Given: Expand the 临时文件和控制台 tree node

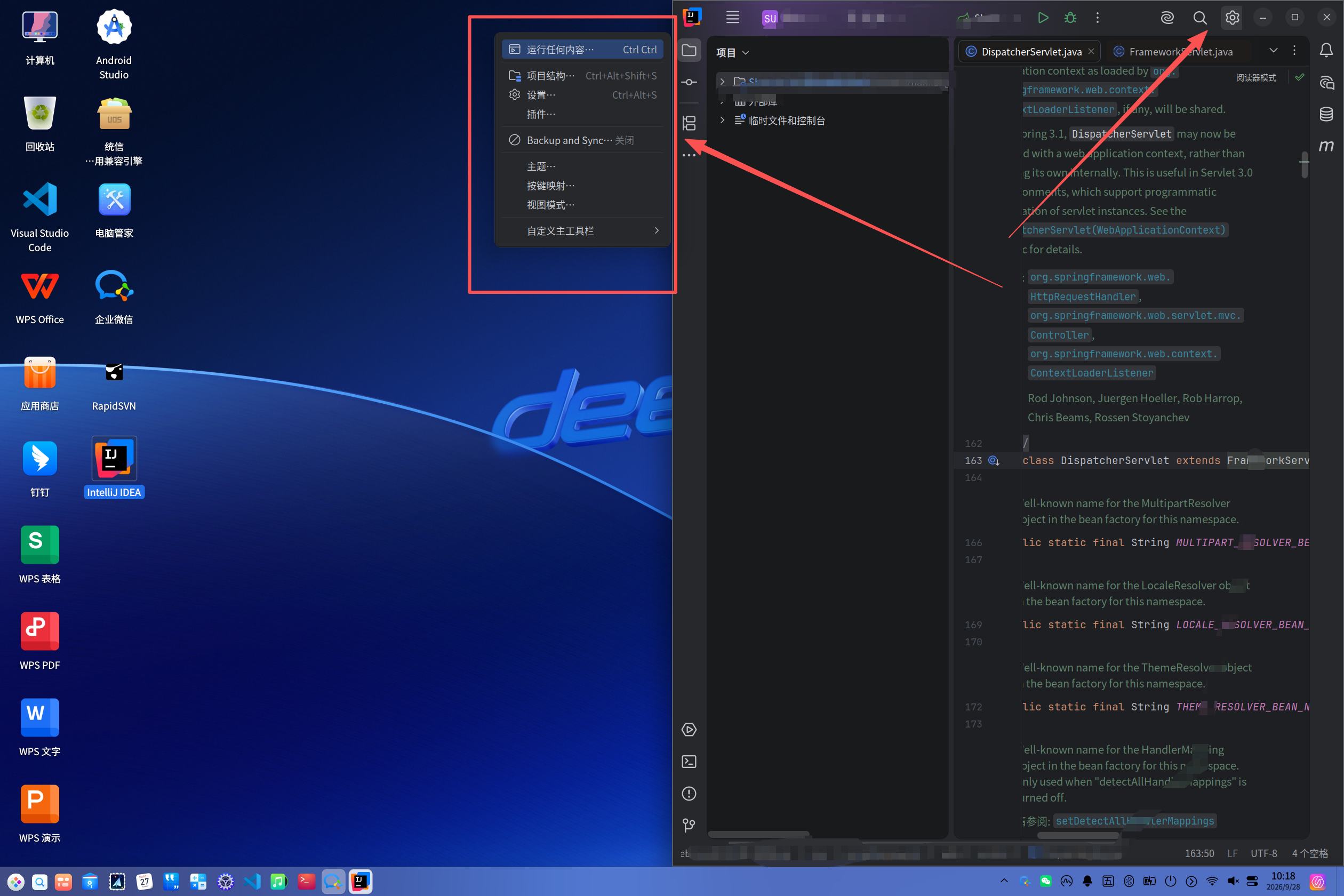Looking at the screenshot, I should (x=722, y=120).
